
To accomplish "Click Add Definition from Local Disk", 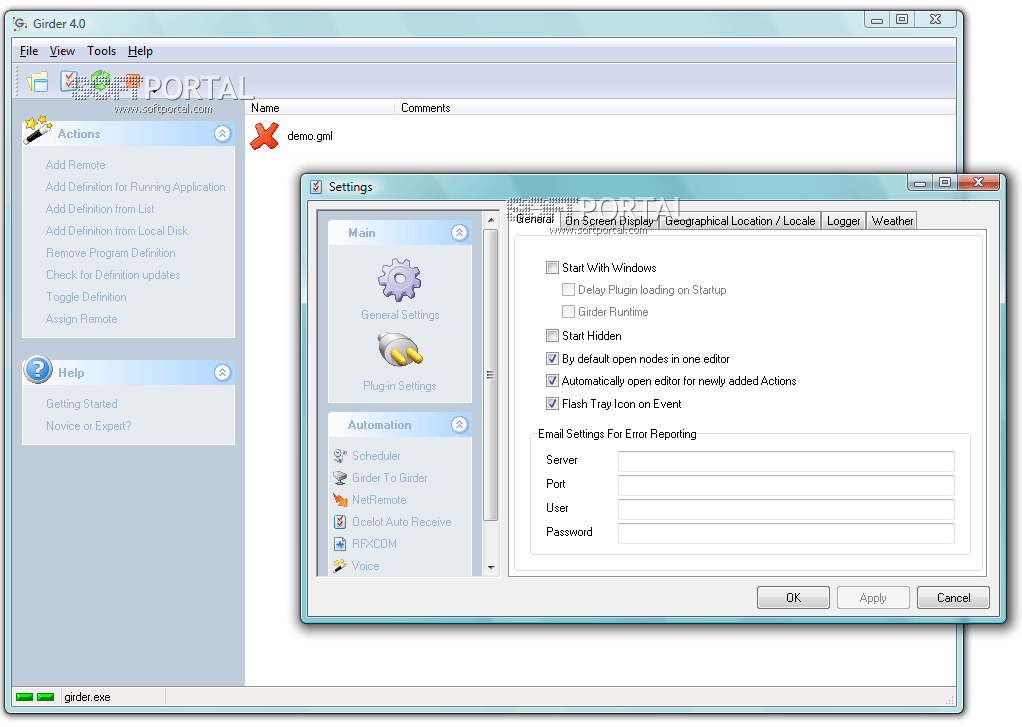I will [x=117, y=231].
